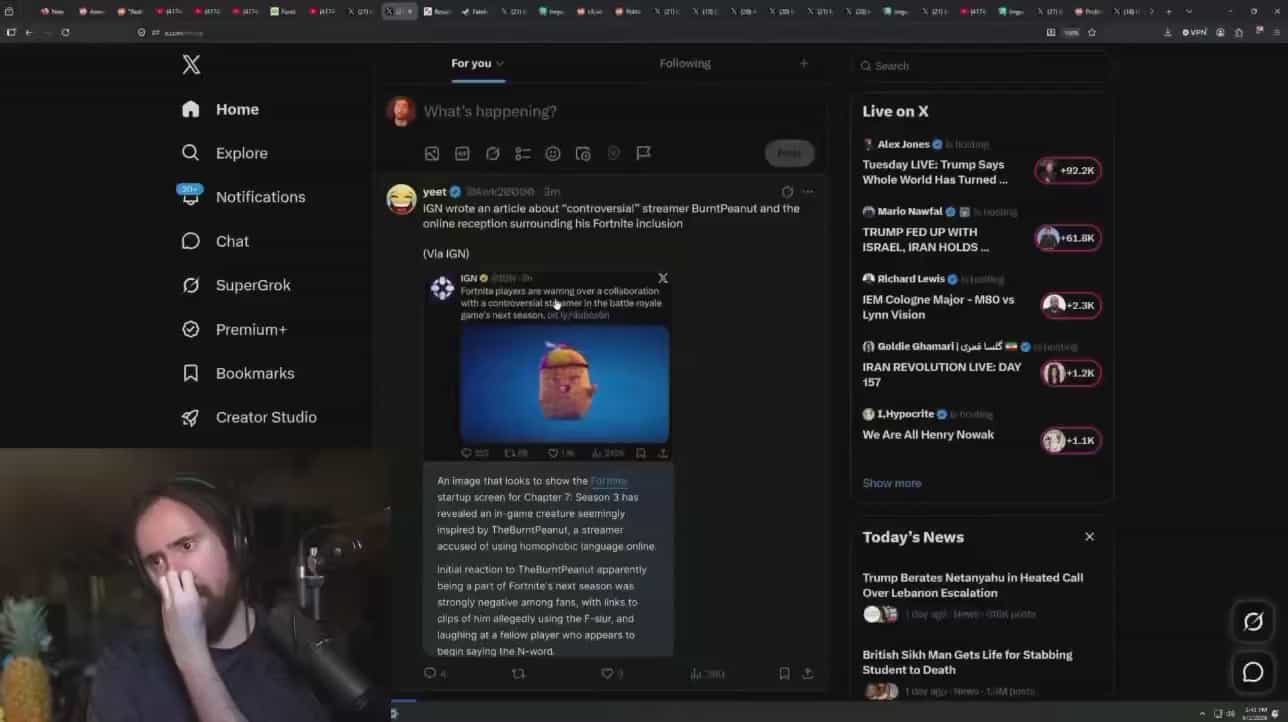Open the floating Grok button
The height and width of the screenshot is (722, 1288).
[1253, 621]
